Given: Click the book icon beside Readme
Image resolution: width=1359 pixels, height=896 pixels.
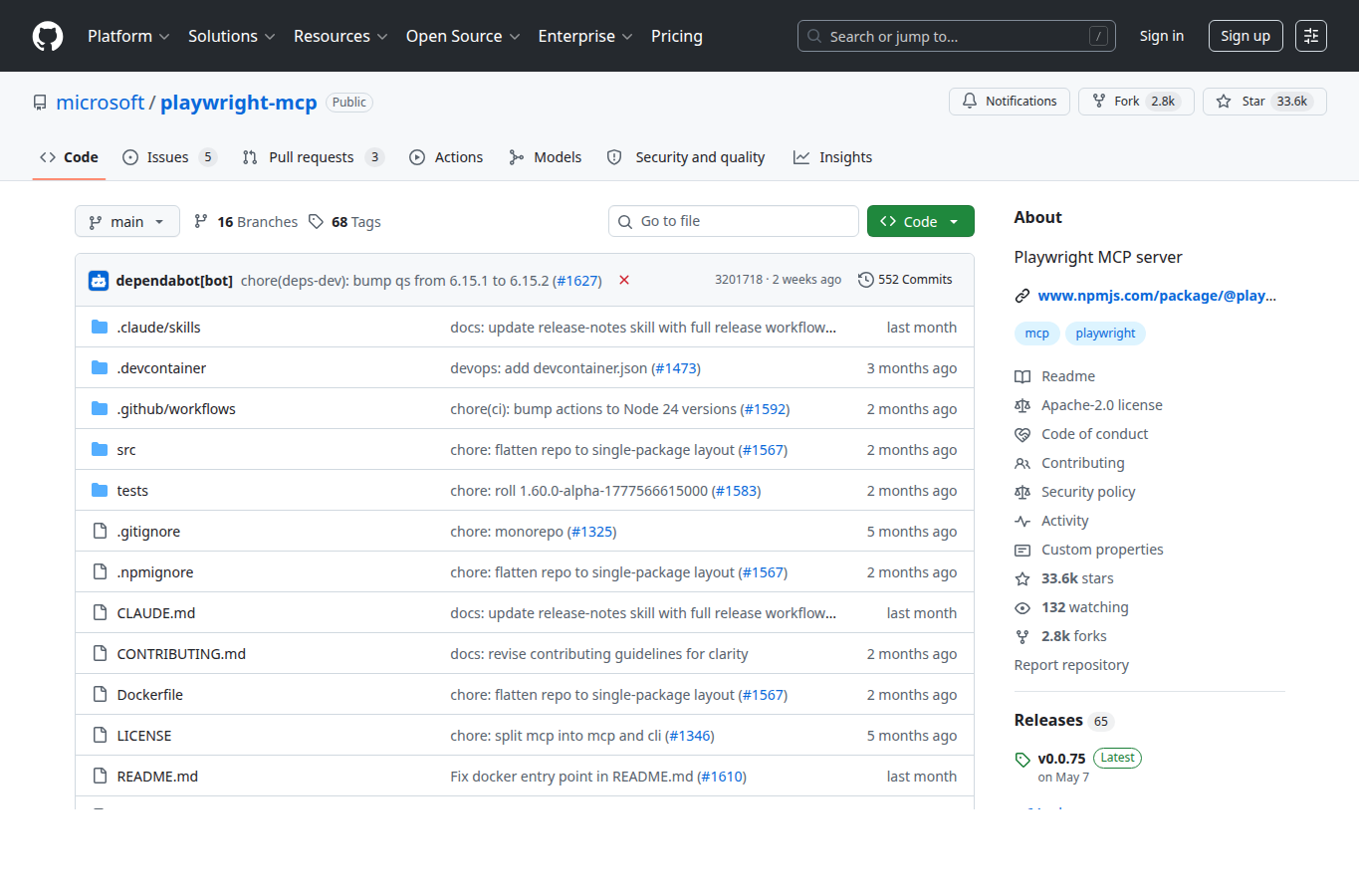Looking at the screenshot, I should 1022,376.
